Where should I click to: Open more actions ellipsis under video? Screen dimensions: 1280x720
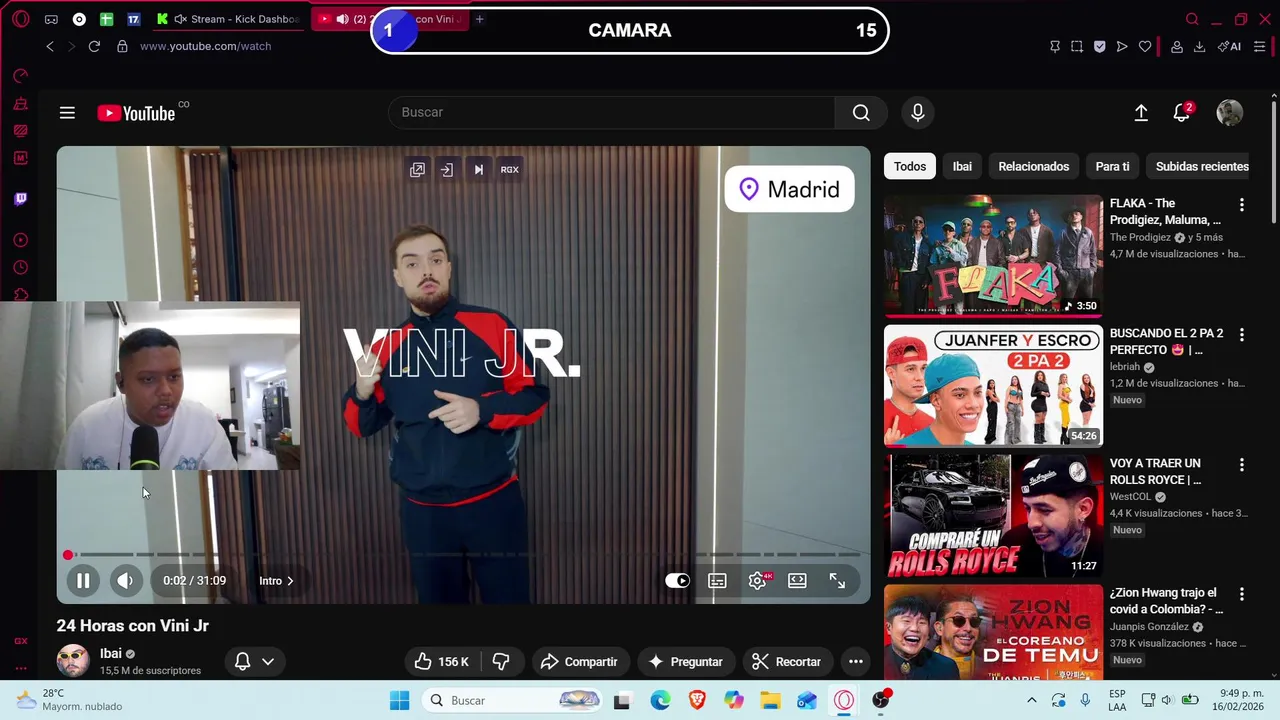(855, 661)
